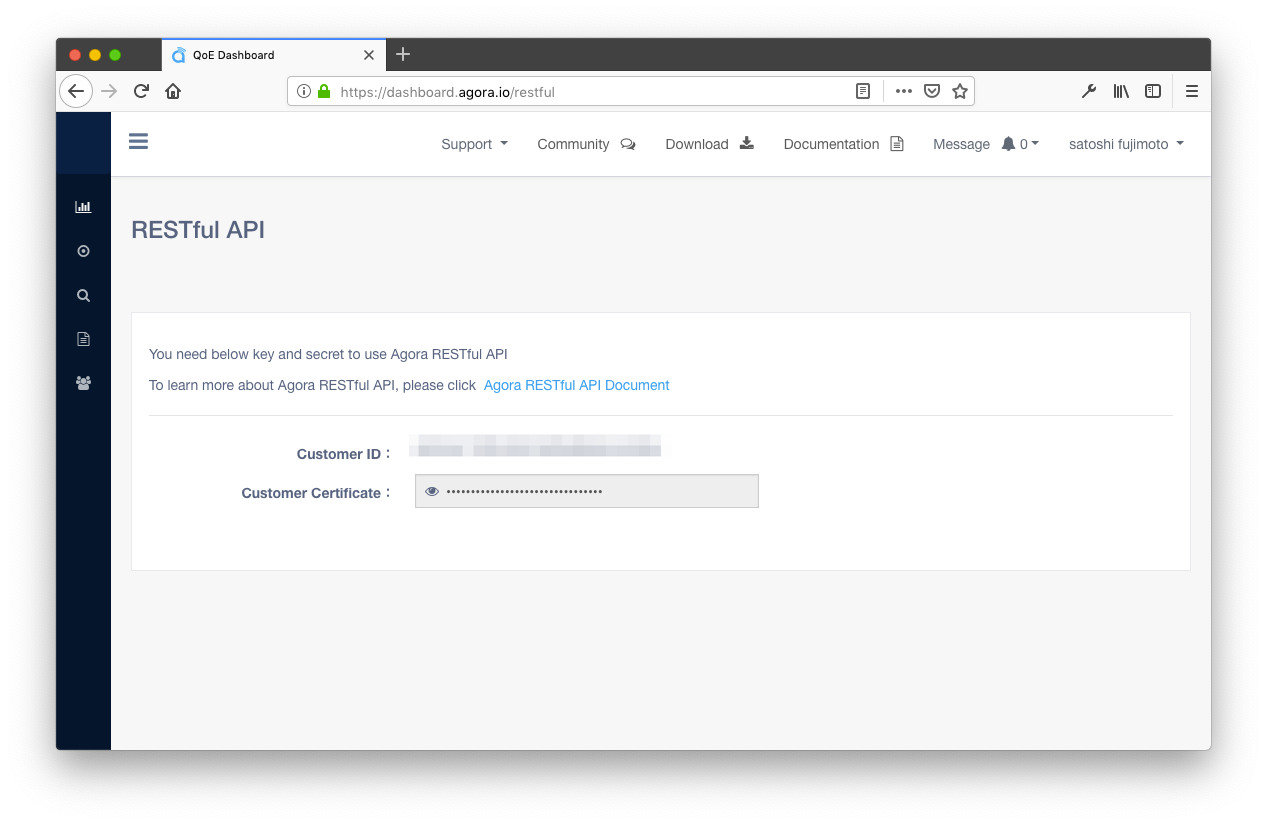This screenshot has width=1267, height=824.
Task: Follow the Agora RESTful API Document link
Action: tap(576, 385)
